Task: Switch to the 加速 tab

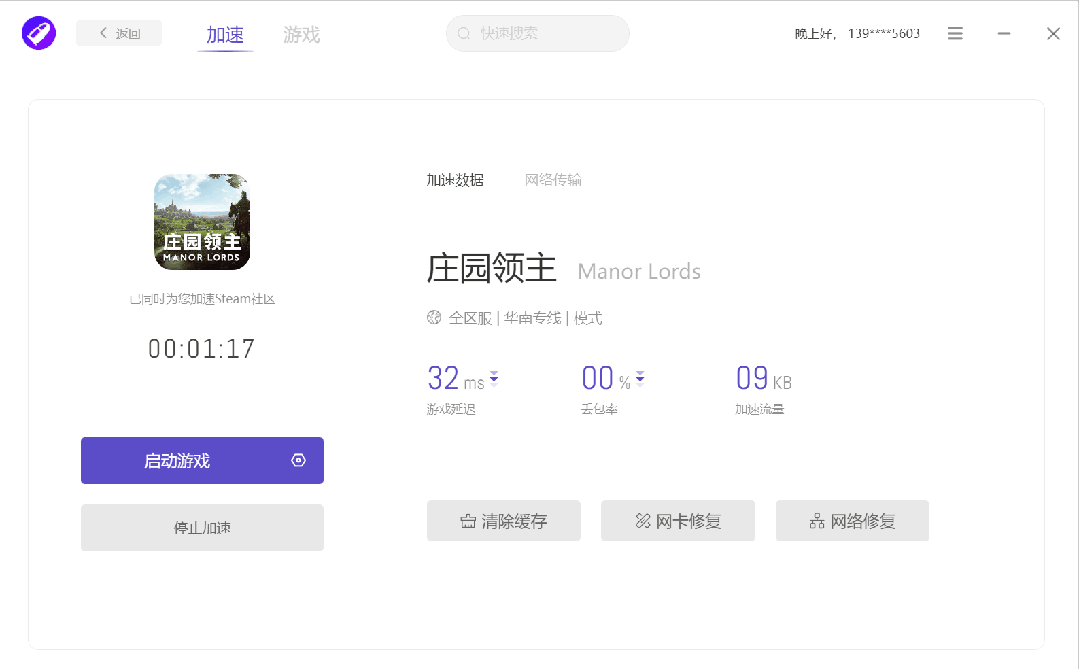Action: pos(225,35)
